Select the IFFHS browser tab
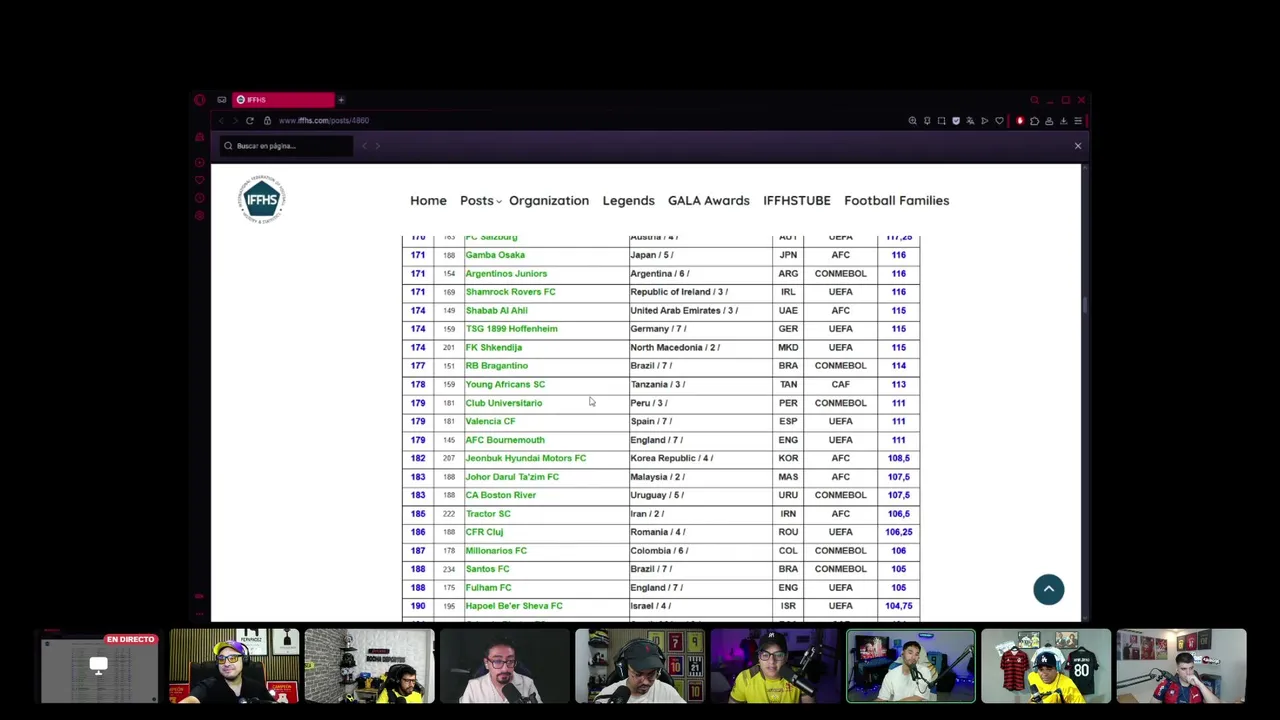Screen dimensions: 1280x720 [x=284, y=100]
